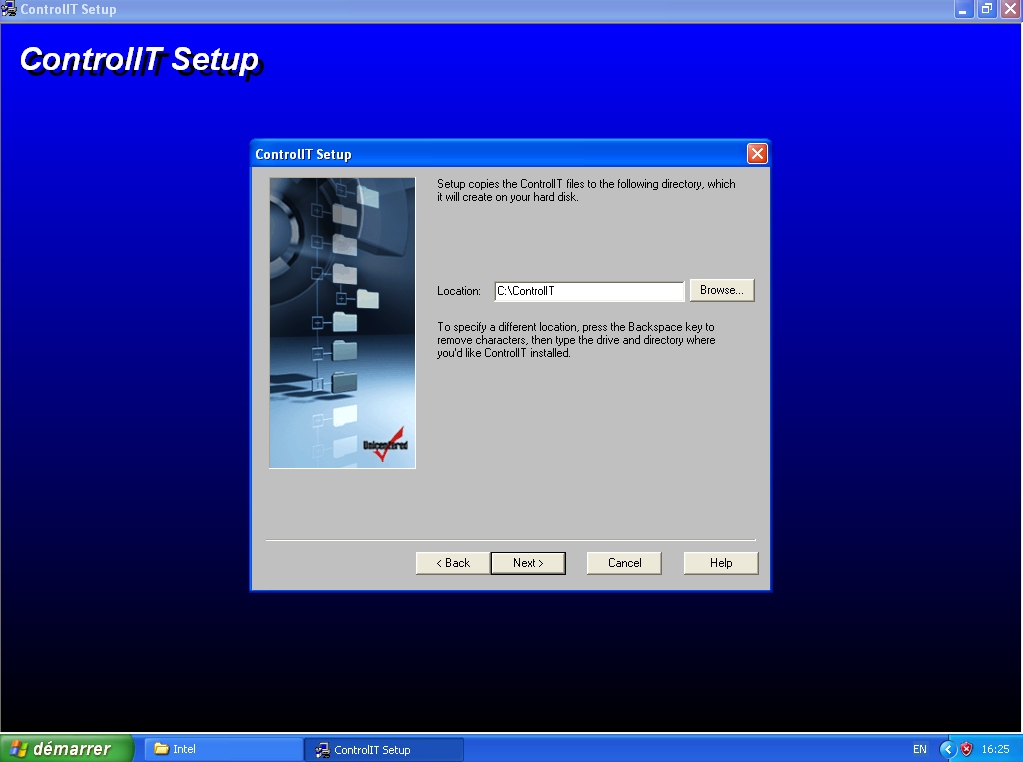Click into the Location path field
The height and width of the screenshot is (762, 1023).
pos(589,291)
